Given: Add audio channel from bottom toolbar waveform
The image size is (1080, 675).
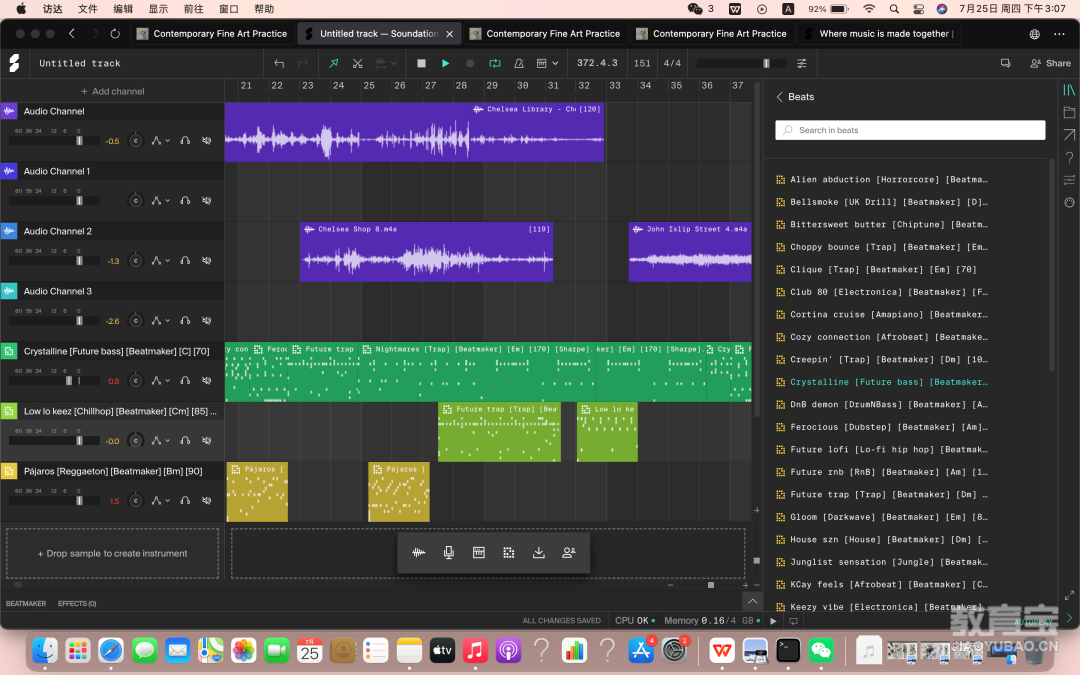Looking at the screenshot, I should pos(419,552).
